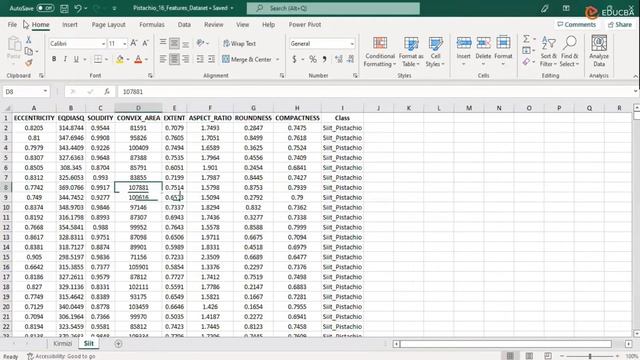Toggle Italic formatting
640x360 pixels.
click(x=65, y=60)
